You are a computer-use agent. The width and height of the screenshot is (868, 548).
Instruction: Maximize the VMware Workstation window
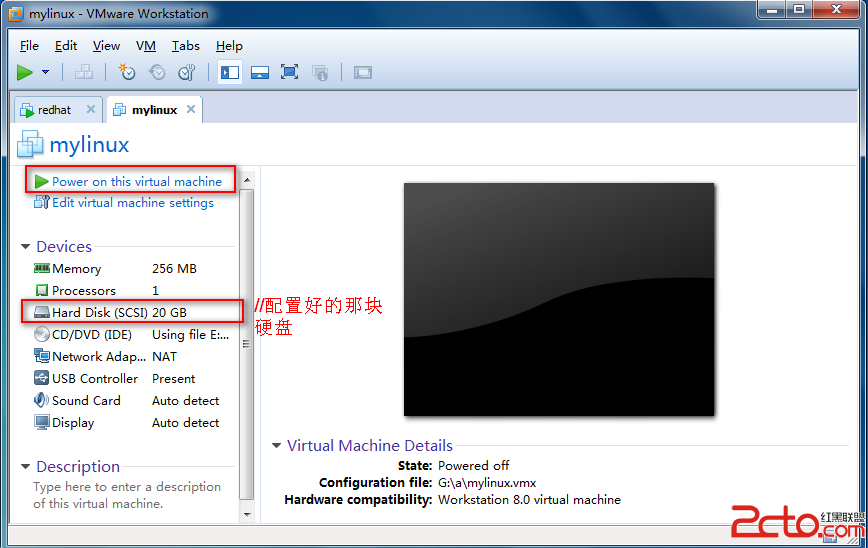[x=799, y=9]
